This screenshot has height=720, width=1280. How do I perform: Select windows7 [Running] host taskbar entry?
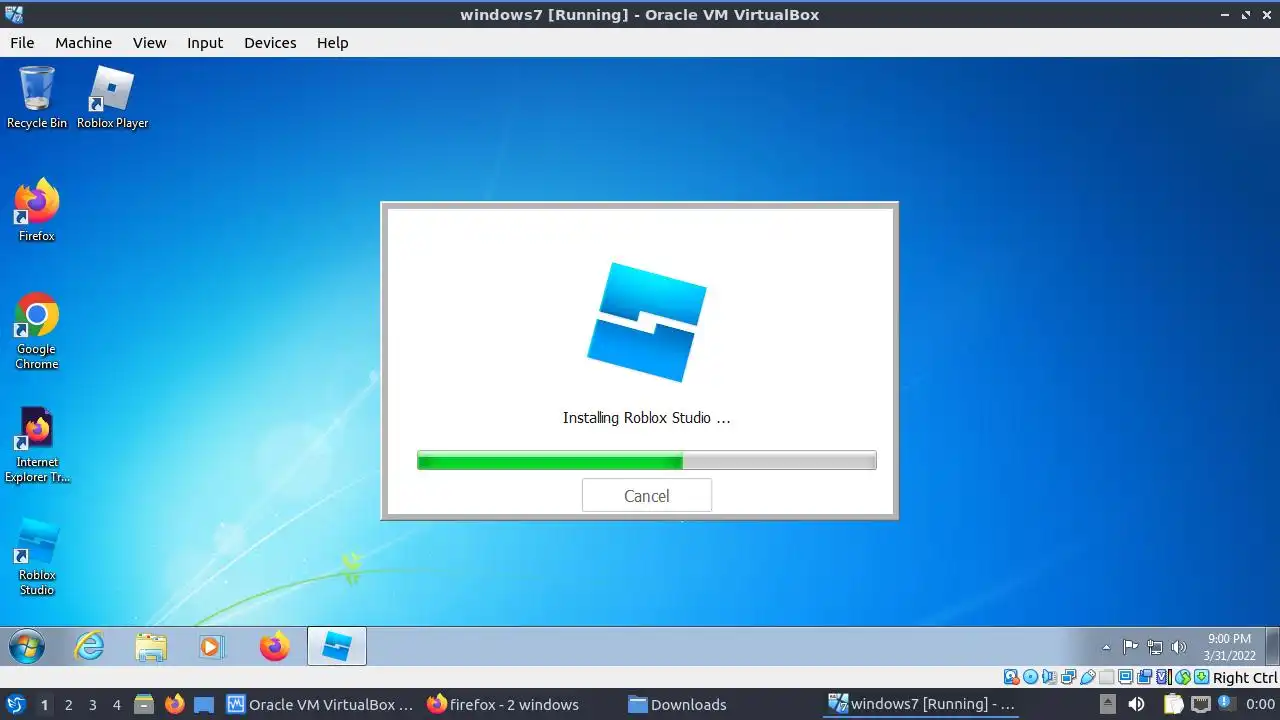921,704
